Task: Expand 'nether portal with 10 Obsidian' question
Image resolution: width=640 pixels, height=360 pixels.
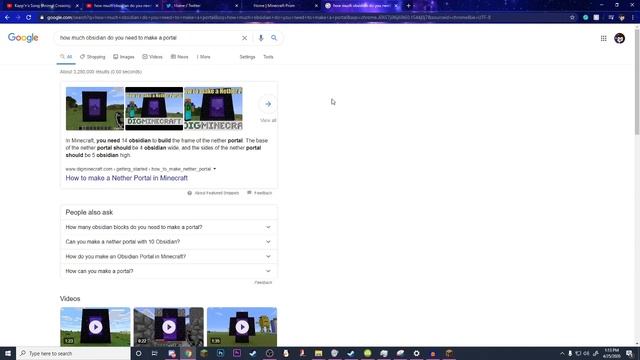Action: pyautogui.click(x=168, y=242)
